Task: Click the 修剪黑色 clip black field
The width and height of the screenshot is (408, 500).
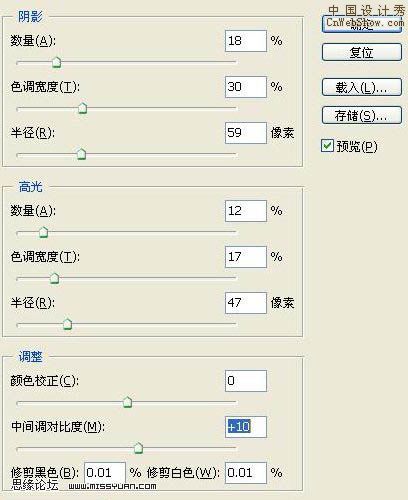Action: pyautogui.click(x=105, y=473)
